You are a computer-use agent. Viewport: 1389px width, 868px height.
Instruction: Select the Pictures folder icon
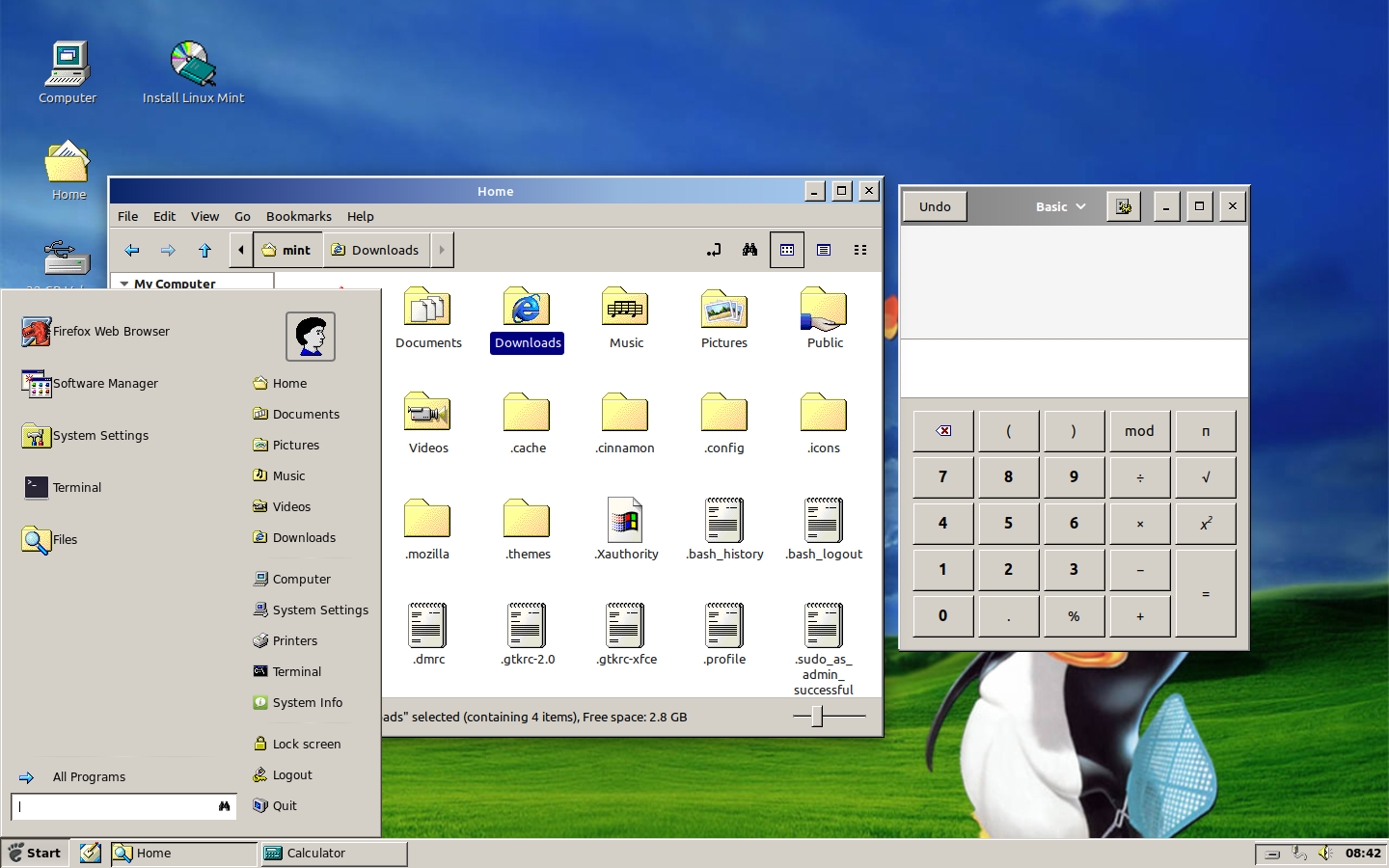pos(724,318)
